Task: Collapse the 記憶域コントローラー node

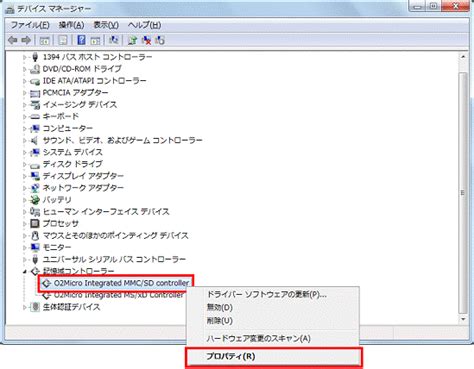Action: pyautogui.click(x=24, y=271)
